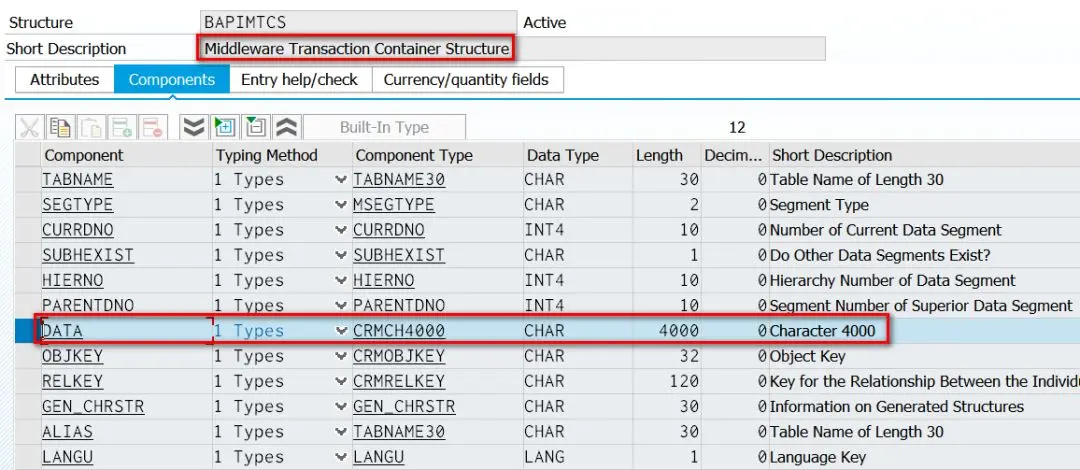The image size is (1080, 470).
Task: Select row selector beside LANGU row
Action: (28, 458)
